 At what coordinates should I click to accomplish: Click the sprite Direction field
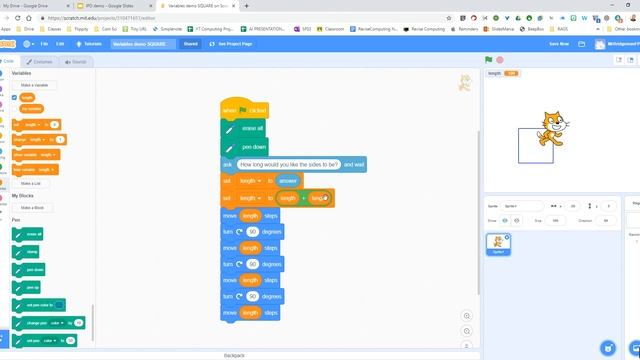point(606,220)
